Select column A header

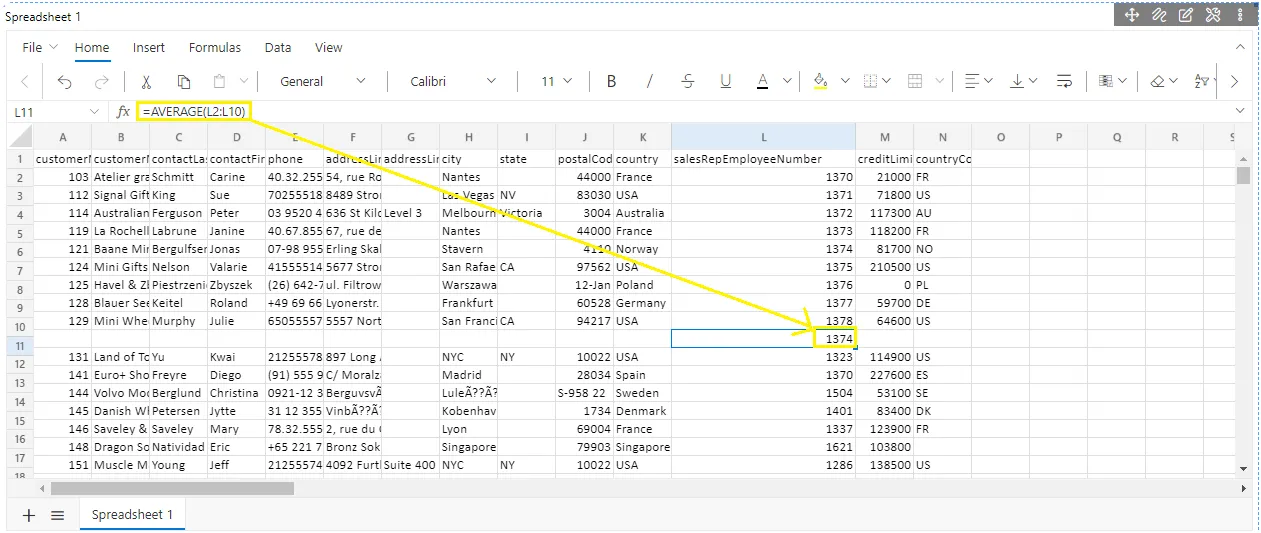tap(63, 137)
